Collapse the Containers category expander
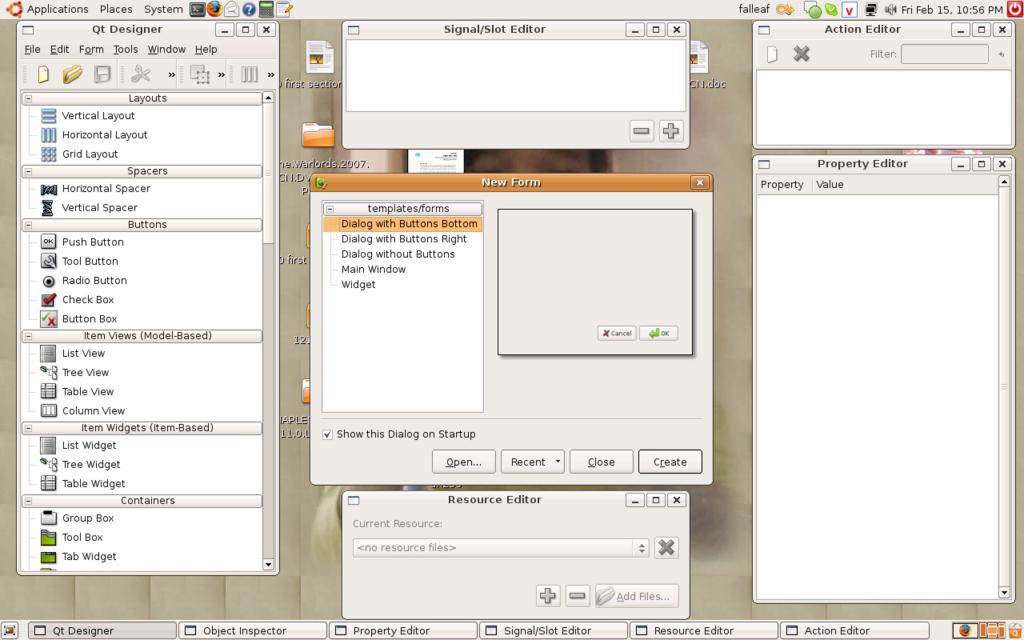The height and width of the screenshot is (640, 1024). [28, 501]
